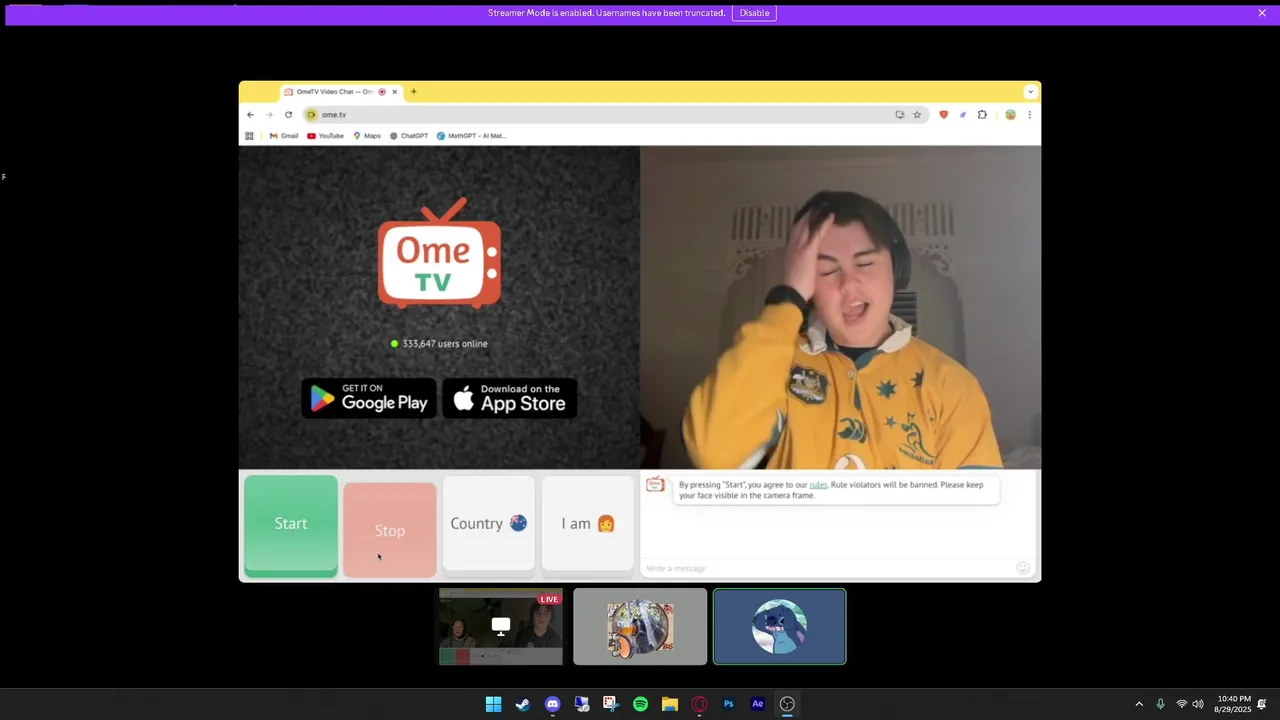Open the Country selector
Image resolution: width=1280 pixels, height=720 pixels.
[489, 524]
